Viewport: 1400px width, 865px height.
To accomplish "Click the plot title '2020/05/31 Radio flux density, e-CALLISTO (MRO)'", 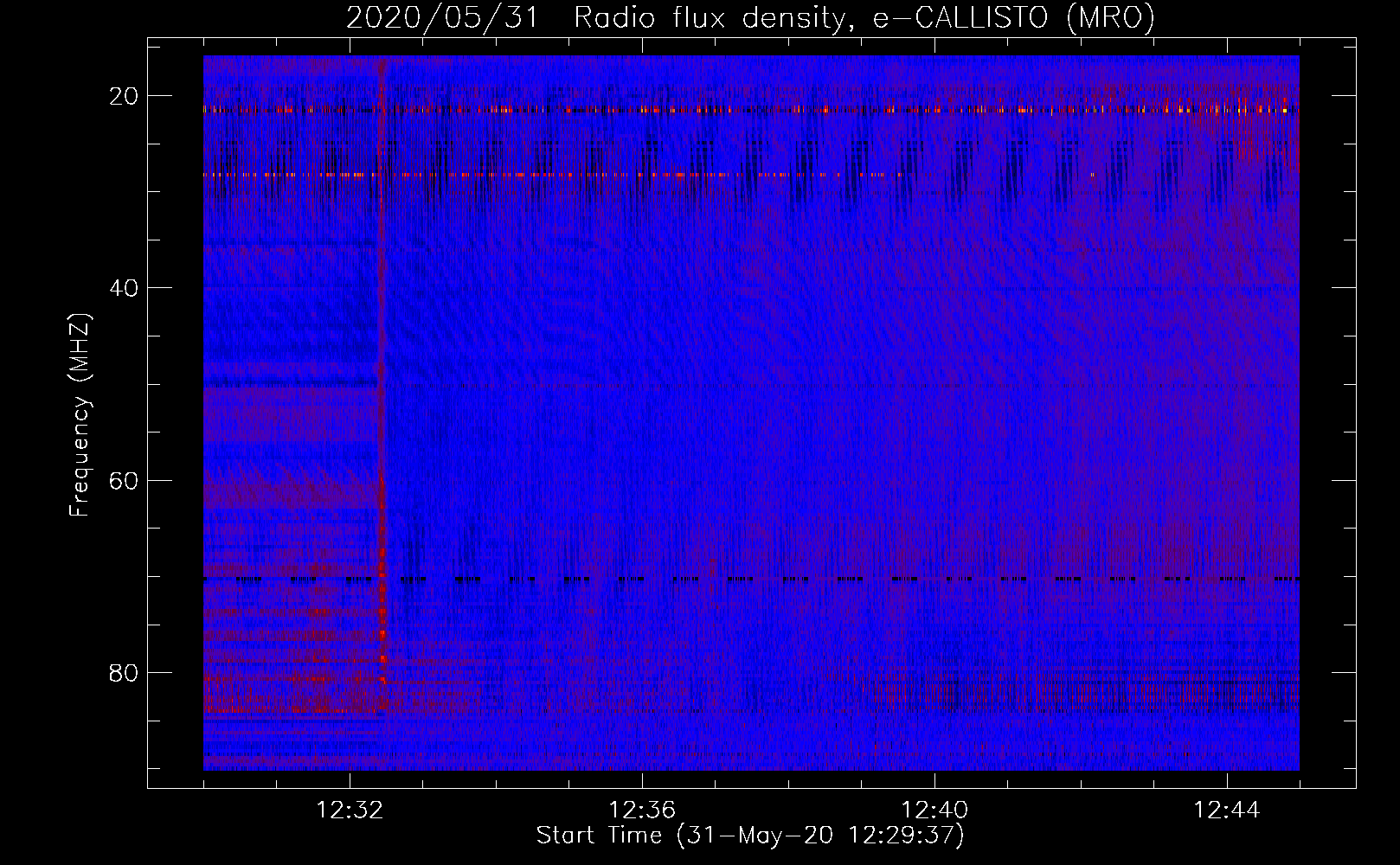I will coord(750,18).
